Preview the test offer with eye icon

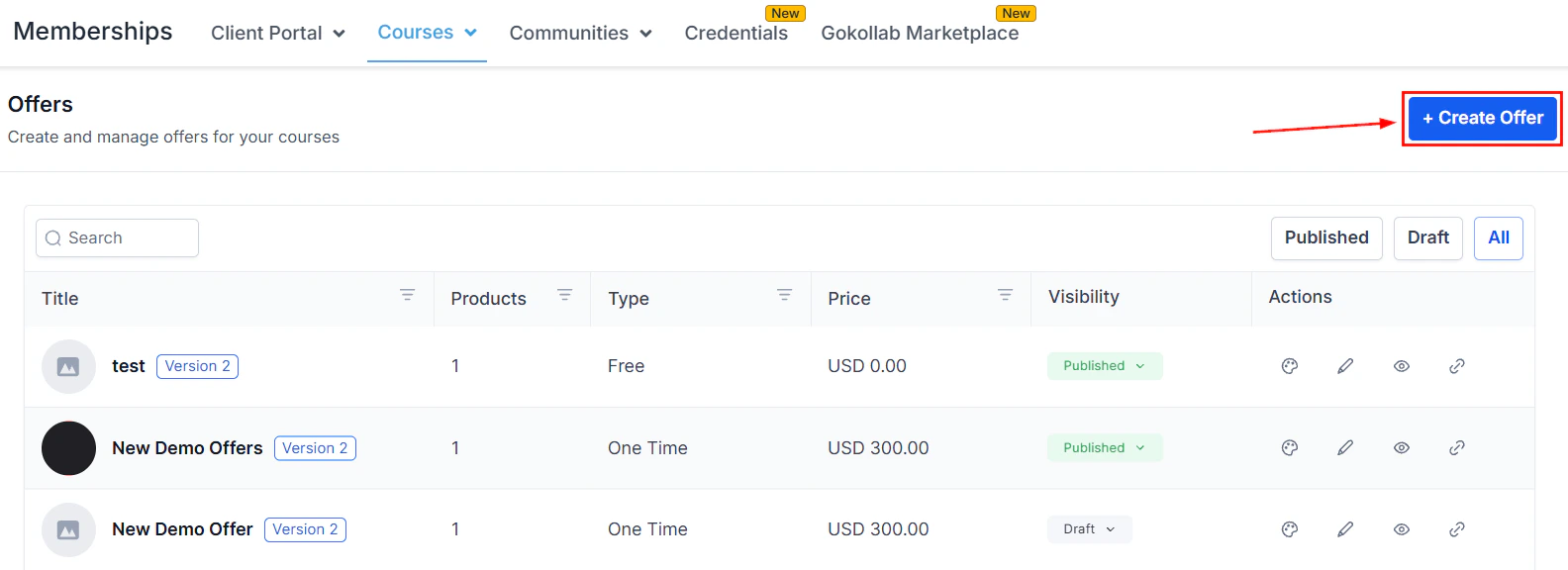[x=1402, y=366]
